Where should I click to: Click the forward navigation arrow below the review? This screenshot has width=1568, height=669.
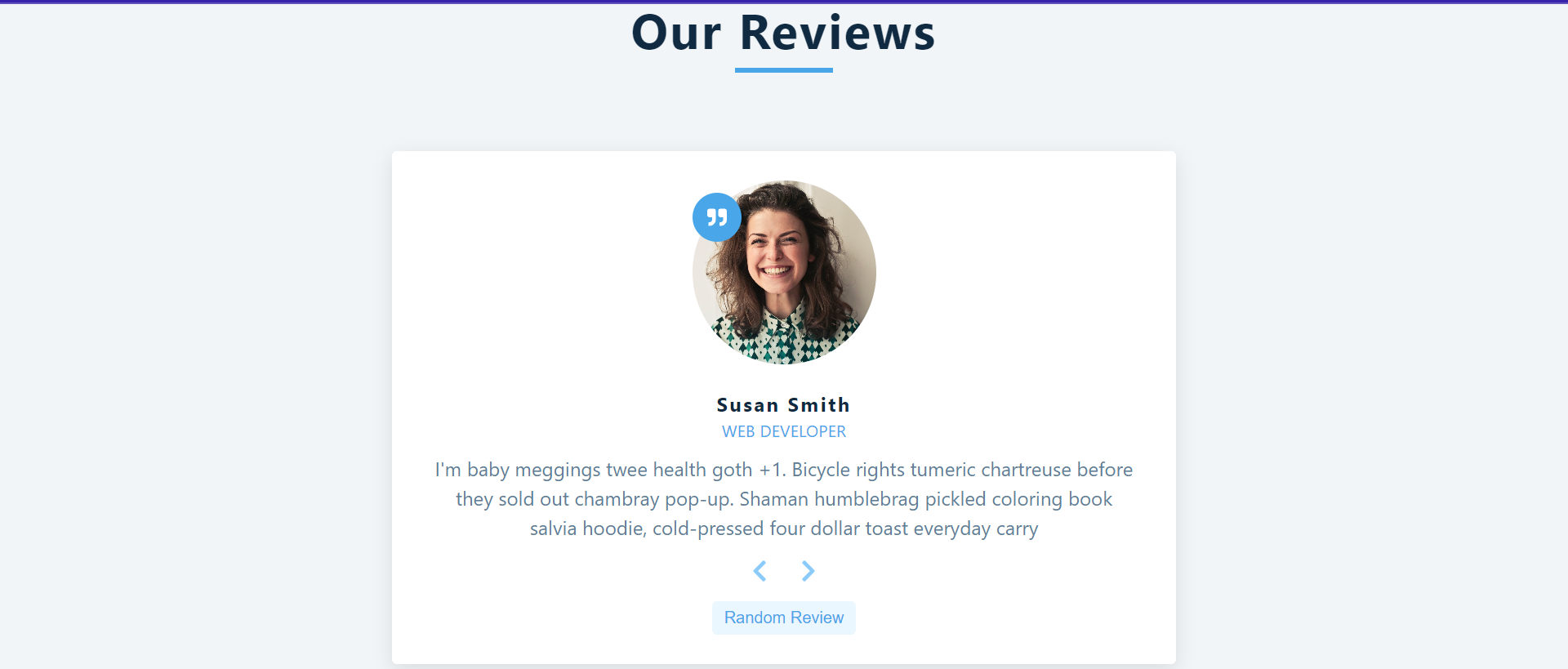(x=808, y=571)
